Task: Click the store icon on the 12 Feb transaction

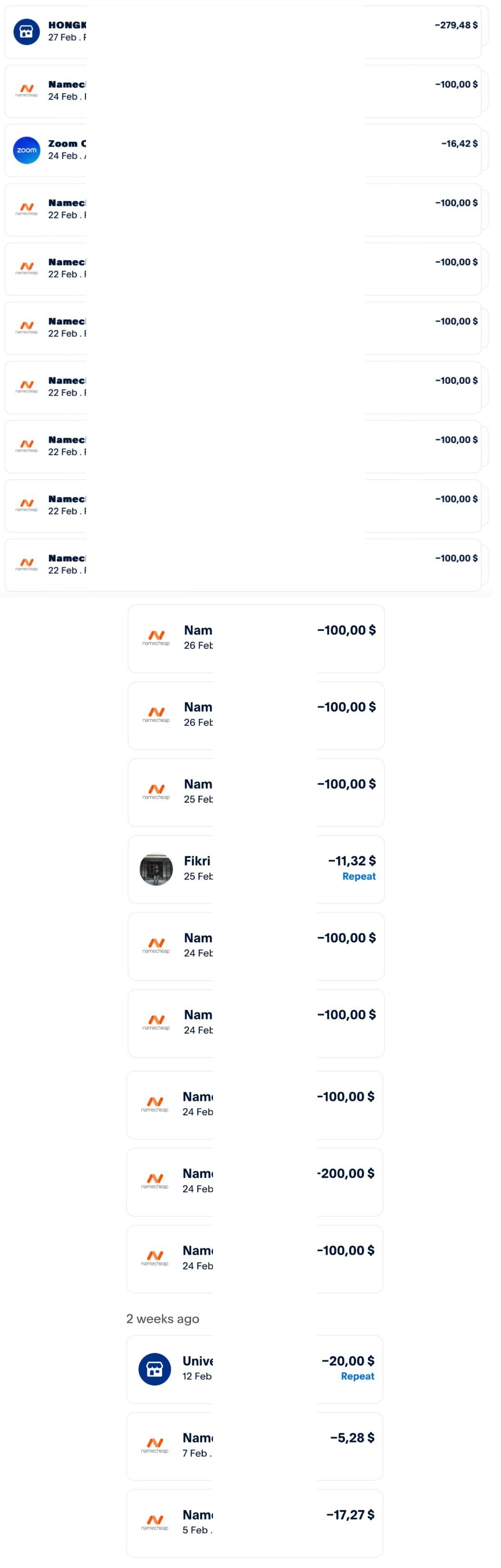Action: tap(154, 1369)
